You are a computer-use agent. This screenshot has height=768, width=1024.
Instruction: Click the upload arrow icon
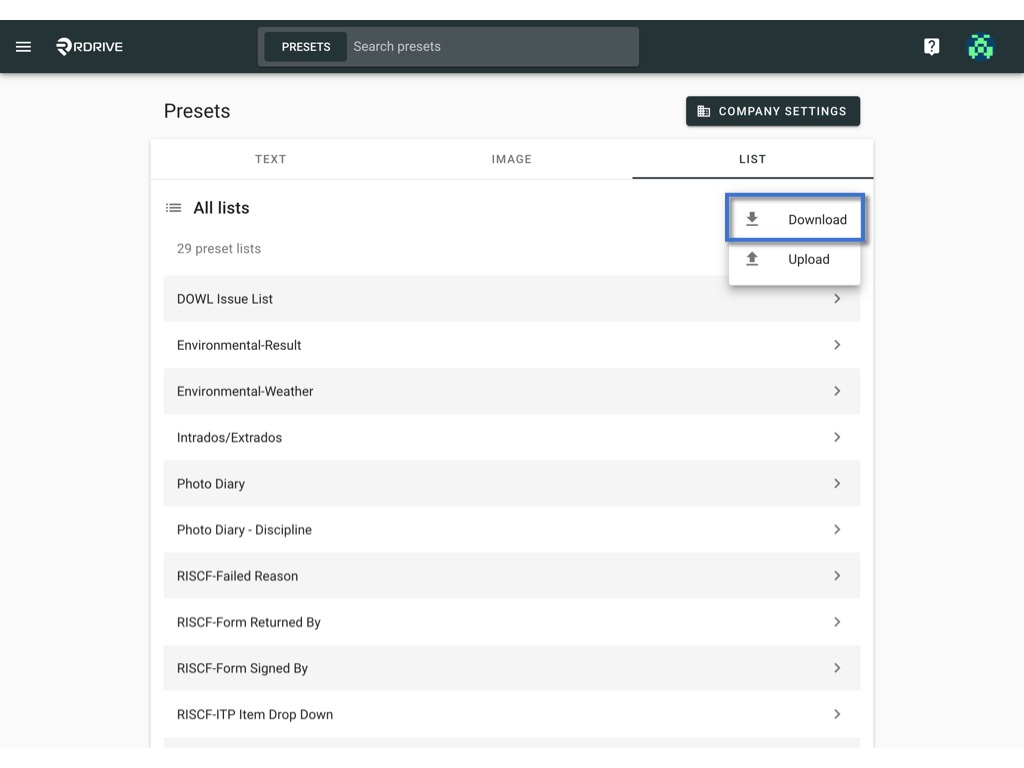(752, 259)
